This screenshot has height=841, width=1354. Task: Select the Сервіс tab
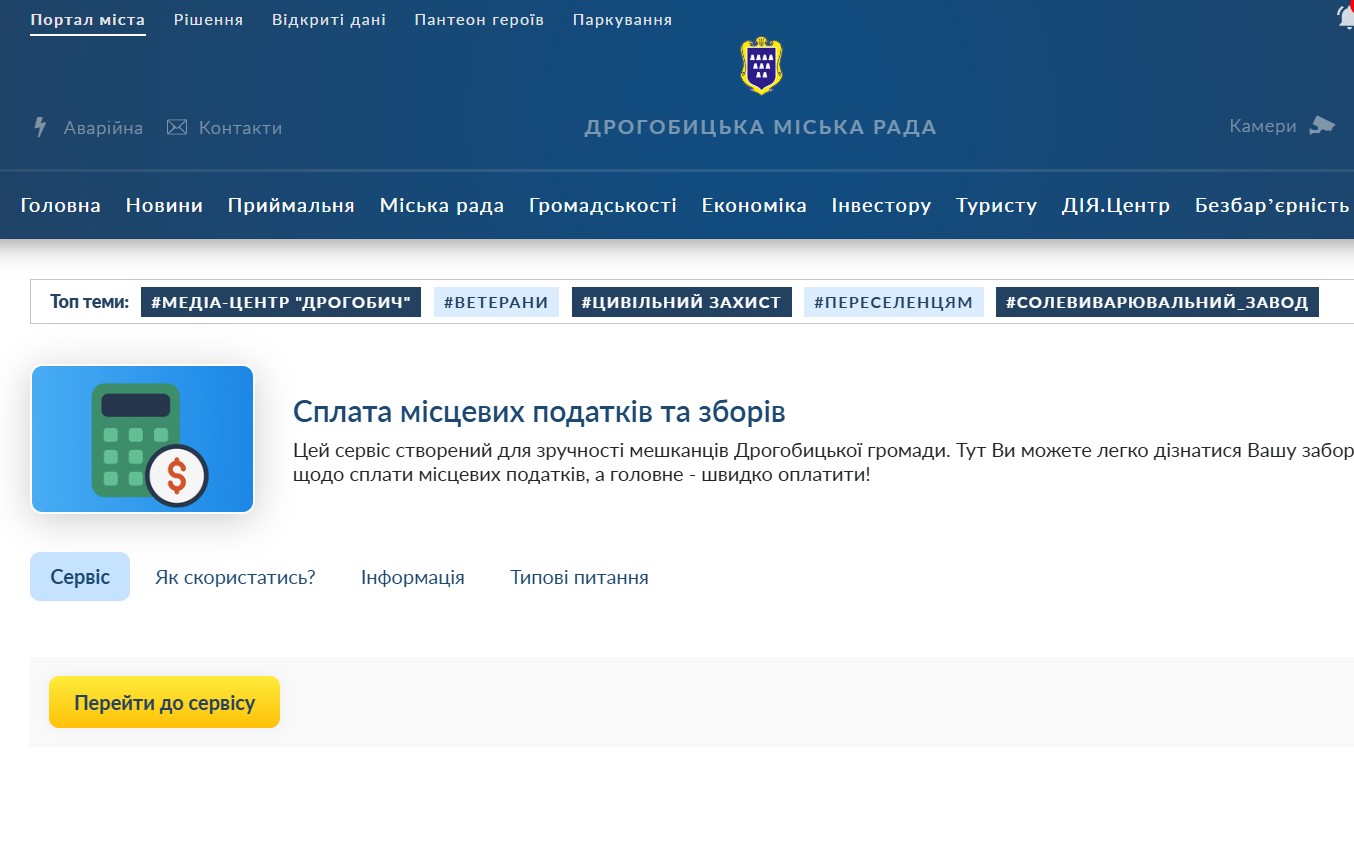click(x=80, y=577)
